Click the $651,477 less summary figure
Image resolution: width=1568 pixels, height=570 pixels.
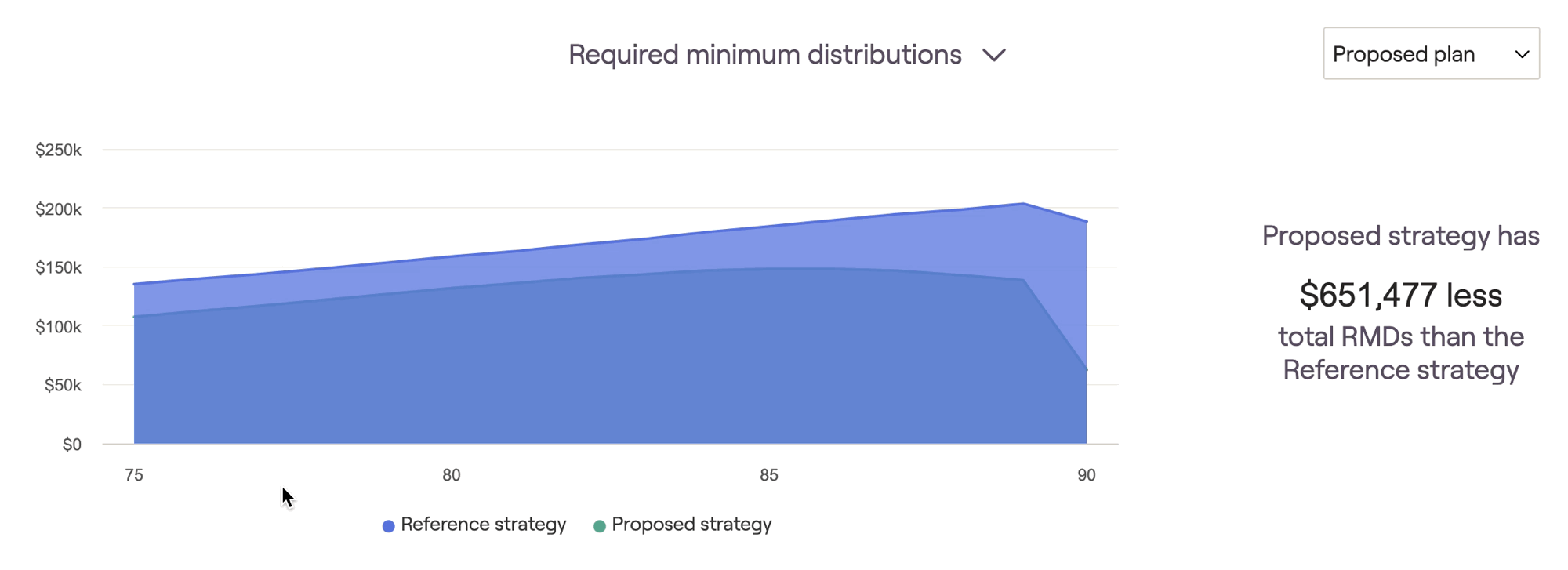pyautogui.click(x=1400, y=296)
